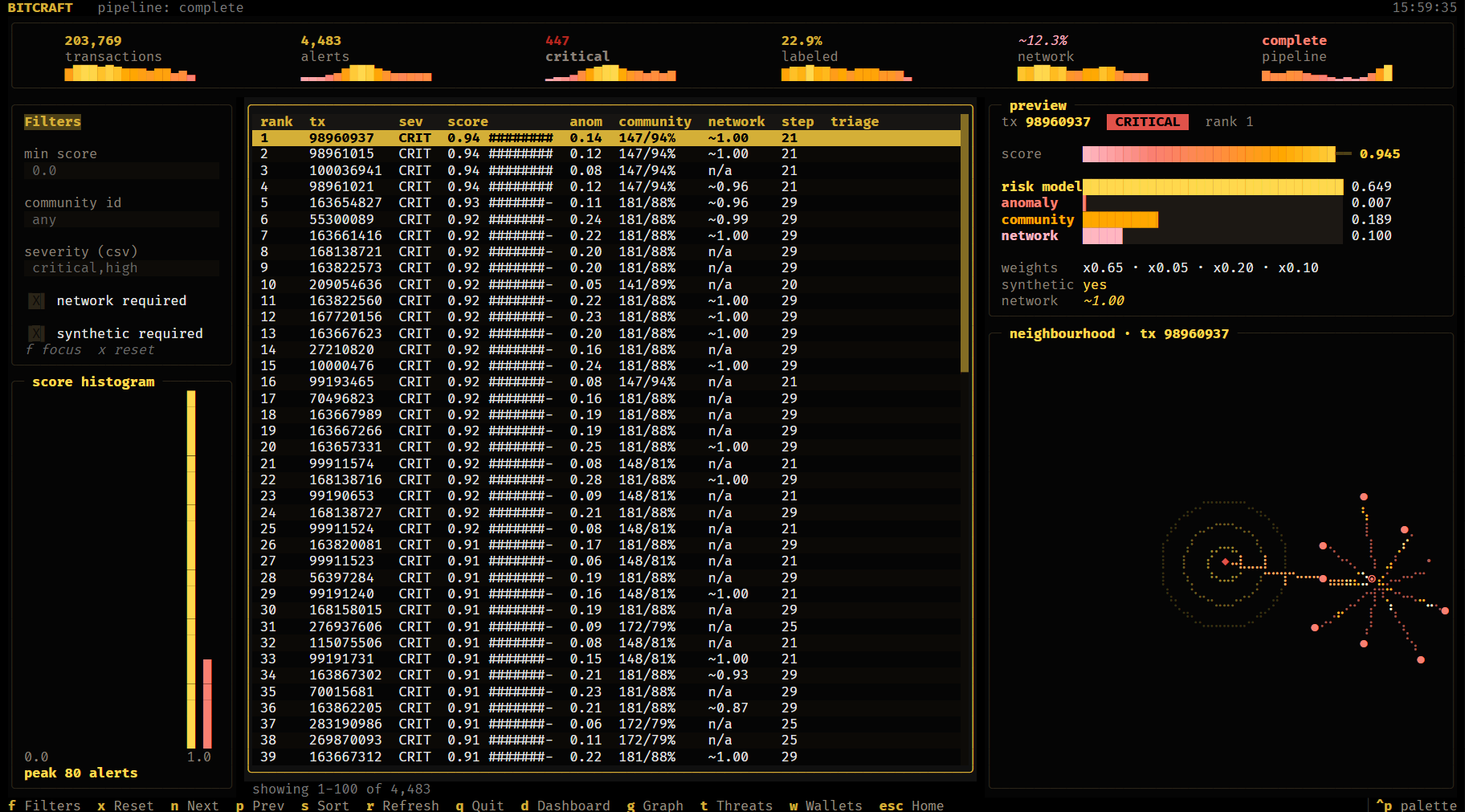This screenshot has width=1465, height=812.
Task: Click the critical count stat card
Action: click(x=610, y=55)
